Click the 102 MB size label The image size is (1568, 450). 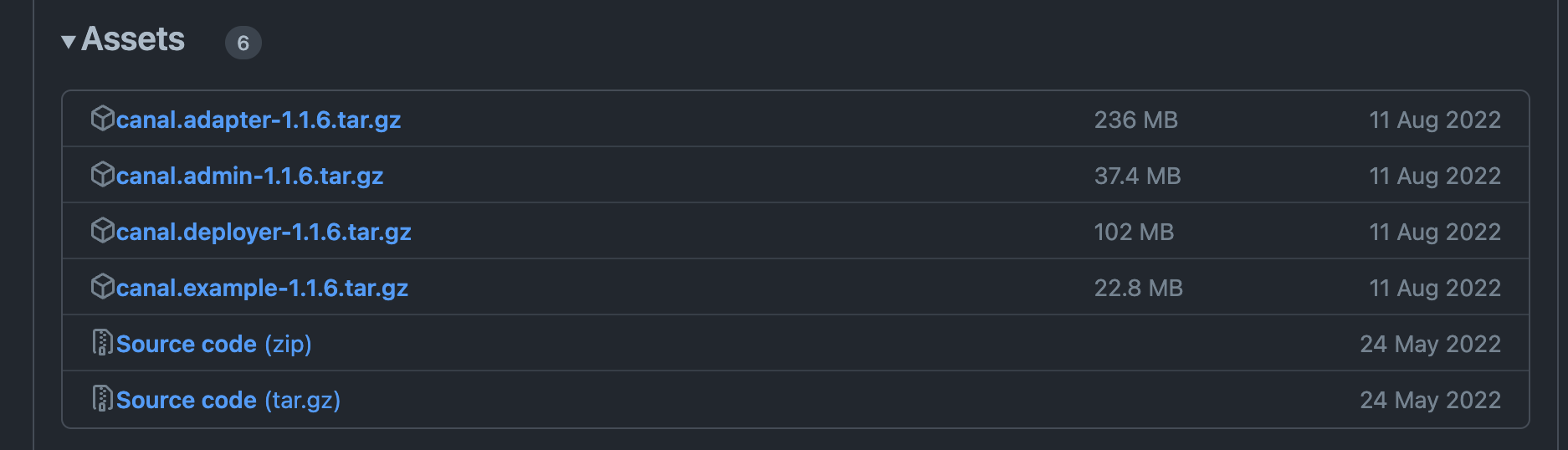pos(1134,232)
